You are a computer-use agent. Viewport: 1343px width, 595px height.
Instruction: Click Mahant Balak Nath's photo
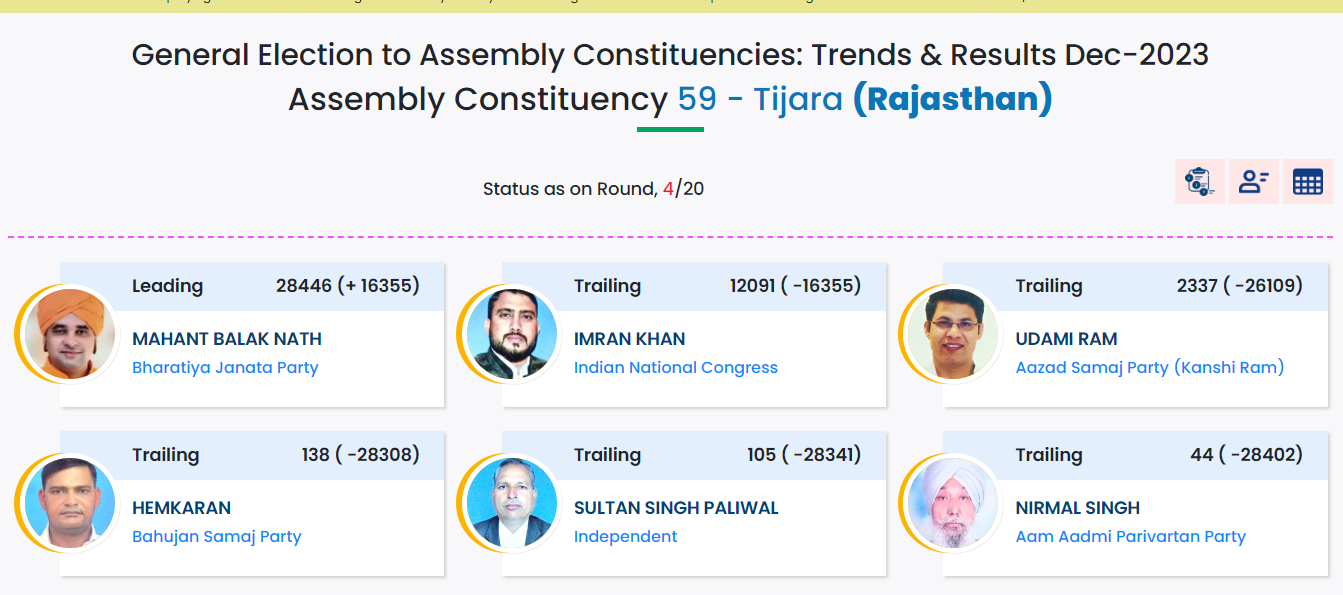point(64,333)
